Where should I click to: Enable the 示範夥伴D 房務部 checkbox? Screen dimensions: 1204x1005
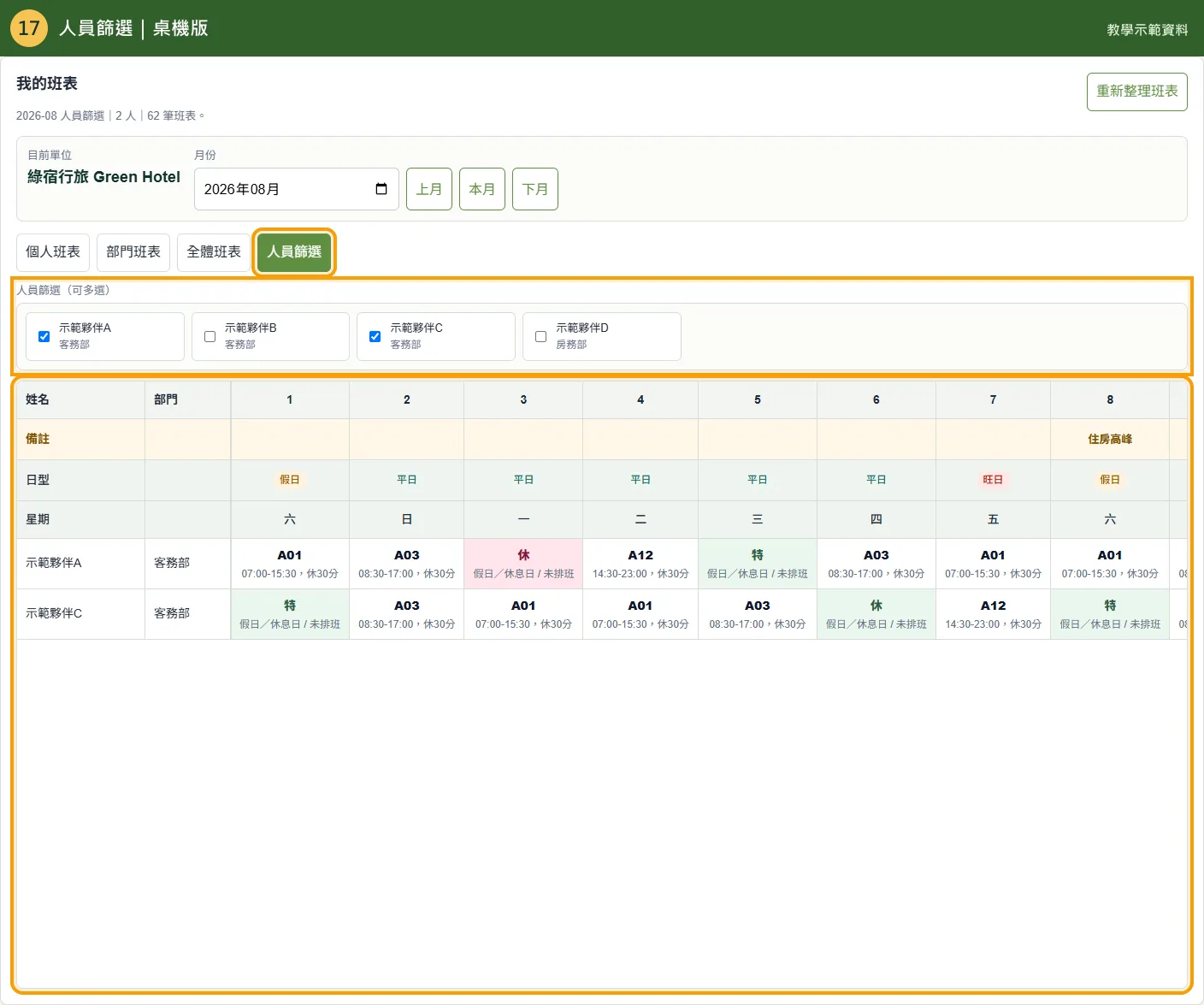point(540,336)
